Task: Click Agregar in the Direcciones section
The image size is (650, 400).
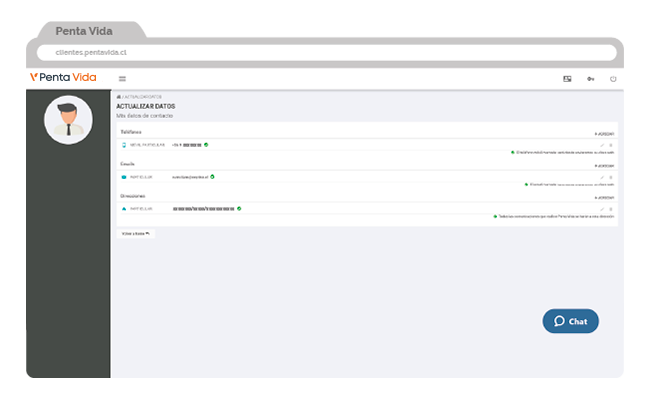Action: click(604, 198)
